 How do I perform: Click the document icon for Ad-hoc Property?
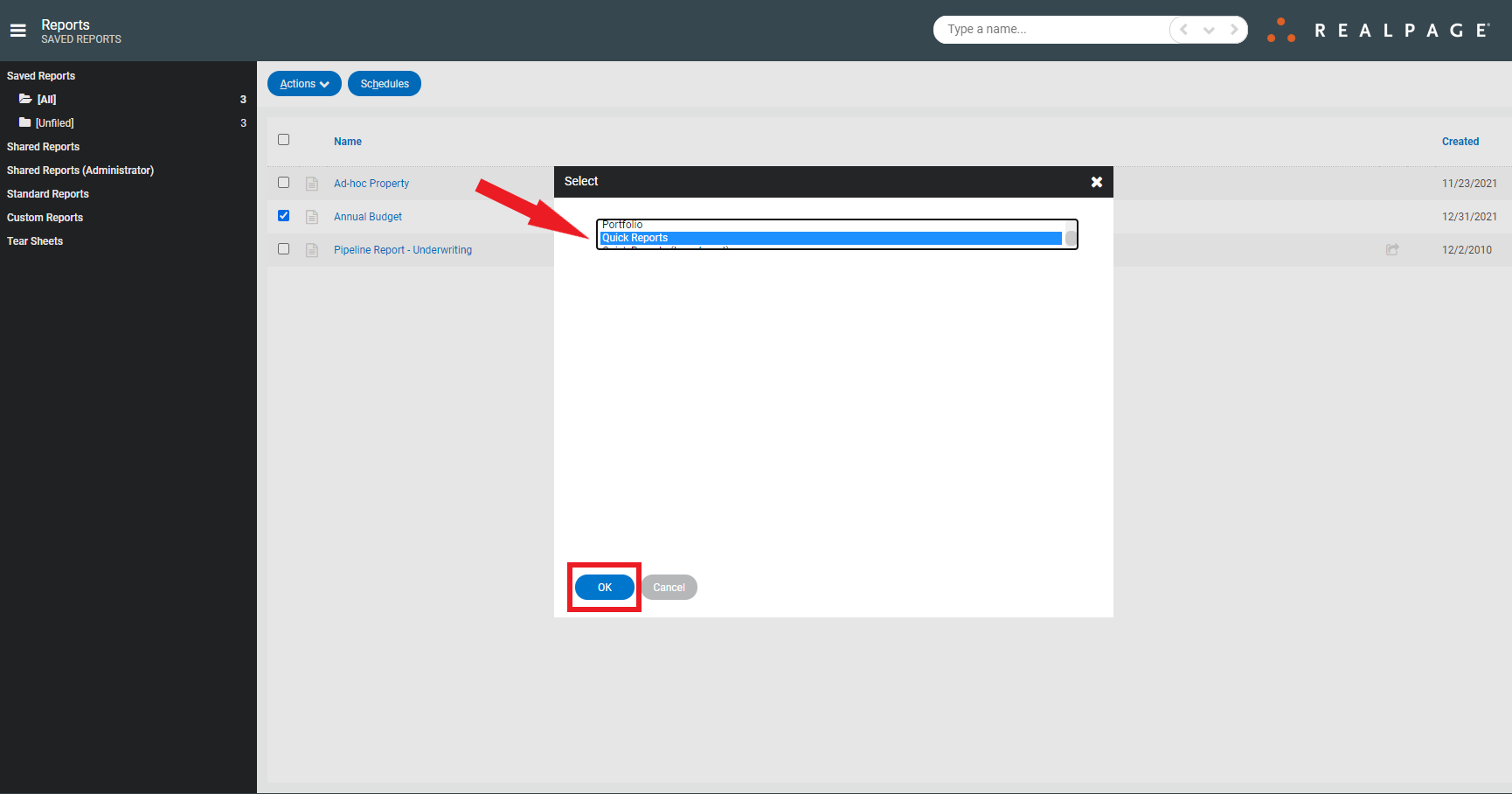(312, 184)
